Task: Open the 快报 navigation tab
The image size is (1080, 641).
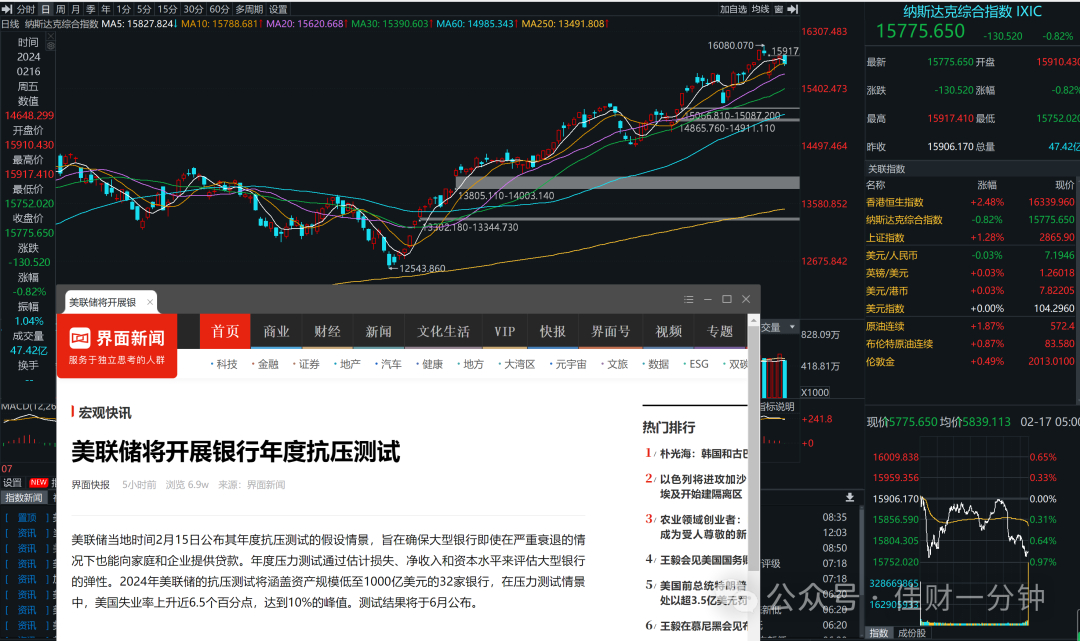Action: [x=552, y=331]
